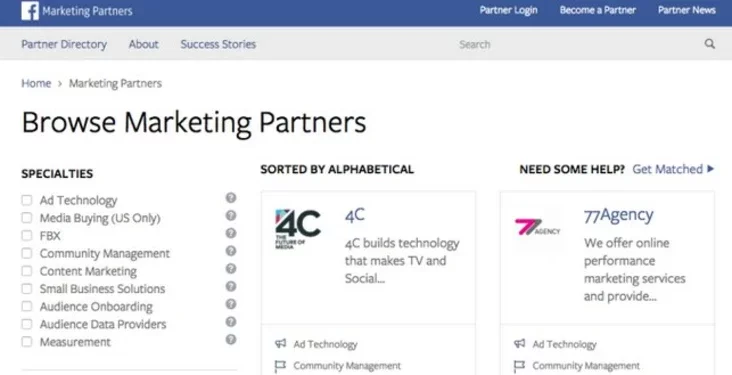This screenshot has width=732, height=375.
Task: Open help icon beside Audience Onboarding
Action: [x=231, y=304]
